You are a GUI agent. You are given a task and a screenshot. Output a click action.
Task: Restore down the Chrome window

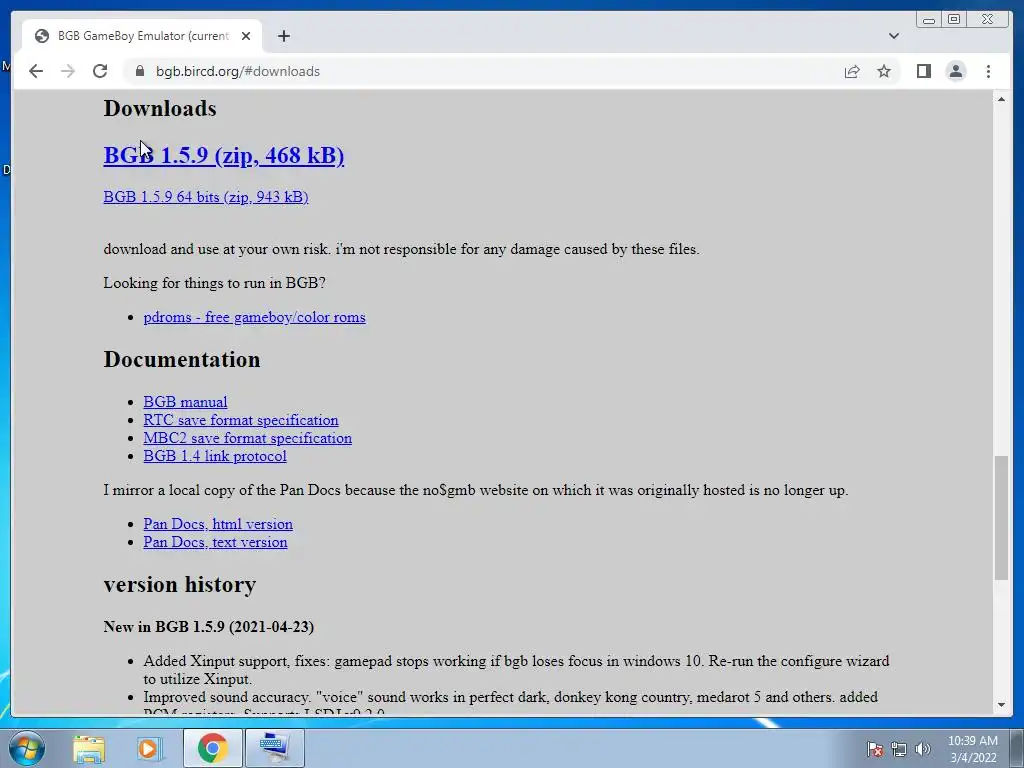(953, 20)
